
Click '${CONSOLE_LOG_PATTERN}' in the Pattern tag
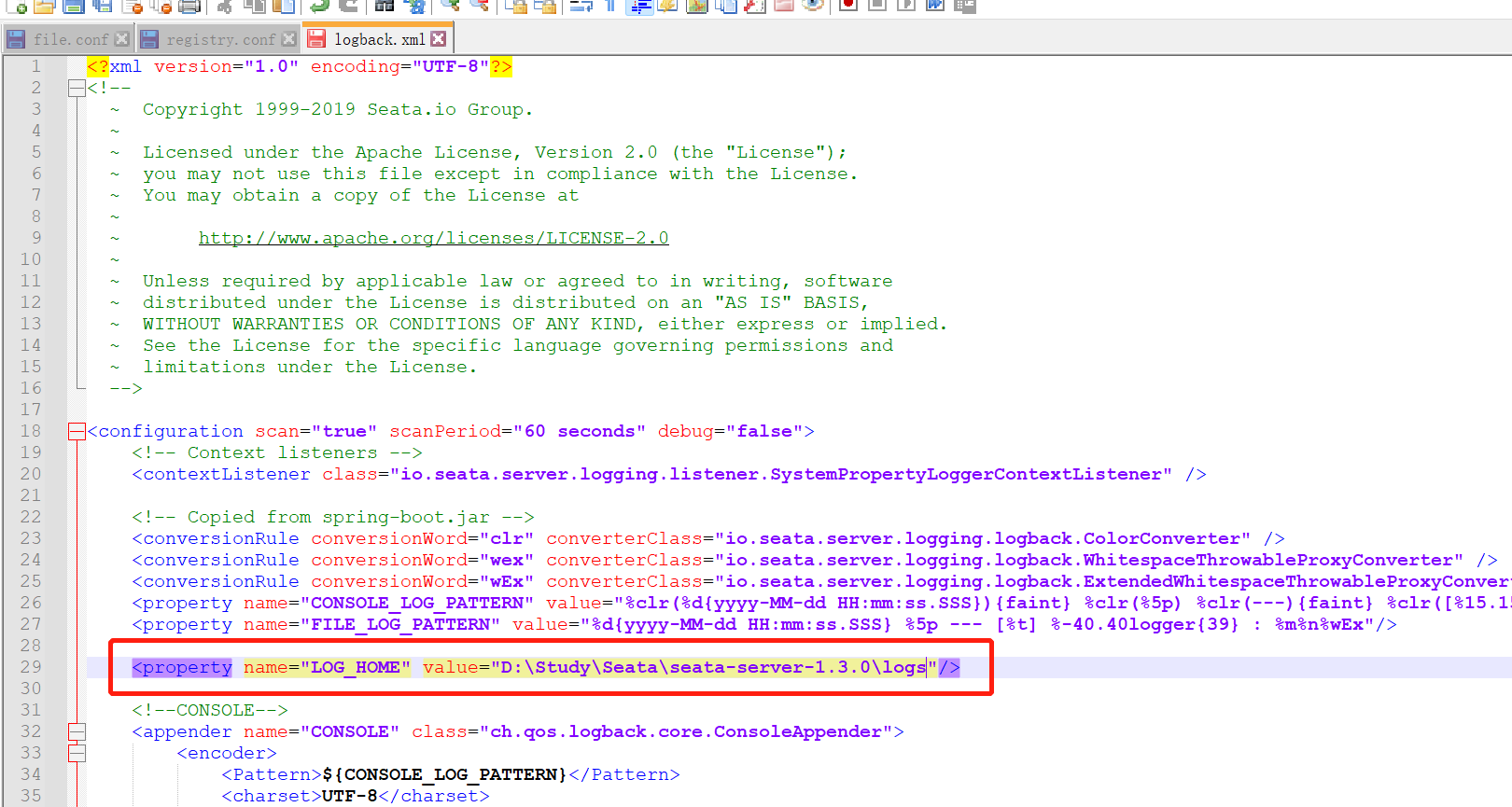click(x=444, y=774)
